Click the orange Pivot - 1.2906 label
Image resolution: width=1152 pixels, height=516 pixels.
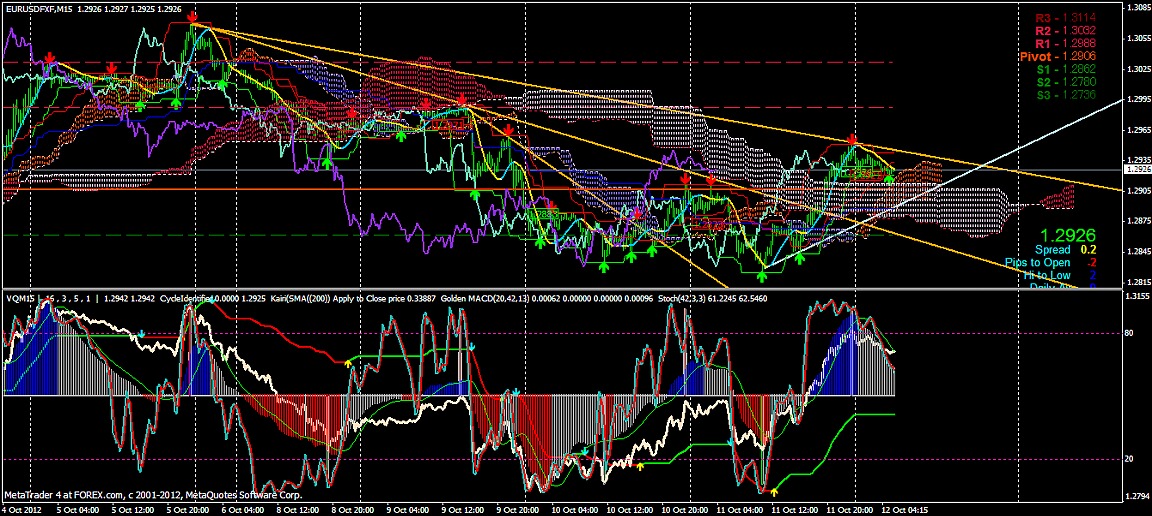tap(1058, 57)
